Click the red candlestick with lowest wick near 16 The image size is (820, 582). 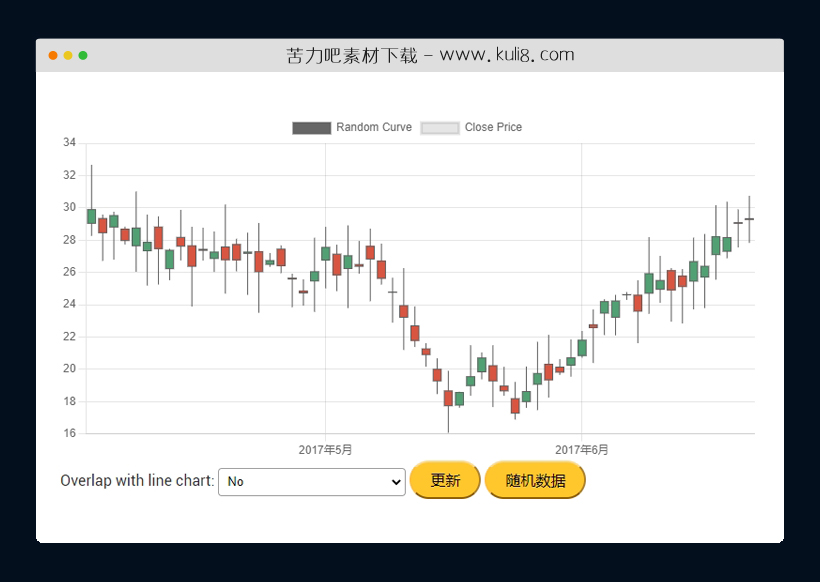point(448,398)
